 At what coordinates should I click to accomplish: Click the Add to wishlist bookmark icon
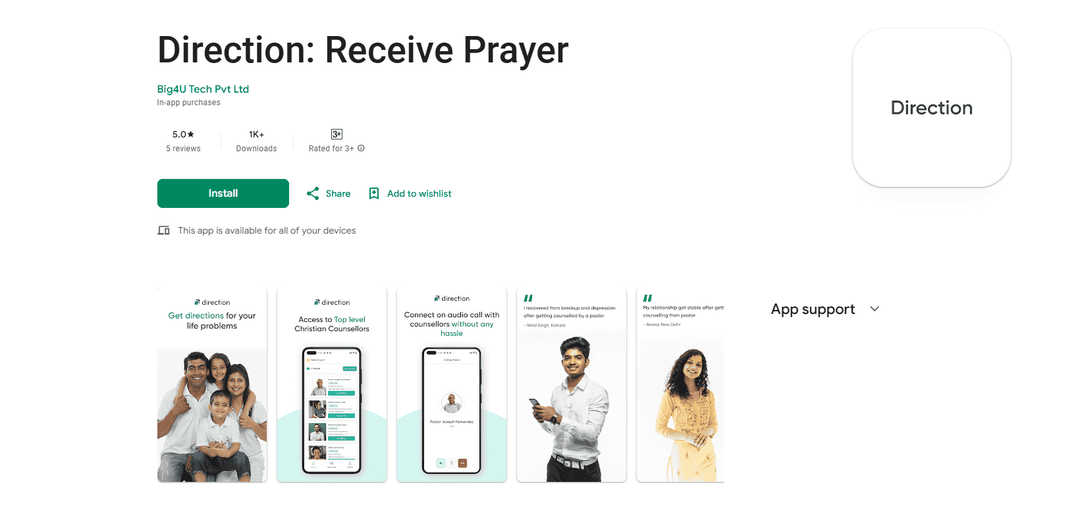click(x=374, y=194)
